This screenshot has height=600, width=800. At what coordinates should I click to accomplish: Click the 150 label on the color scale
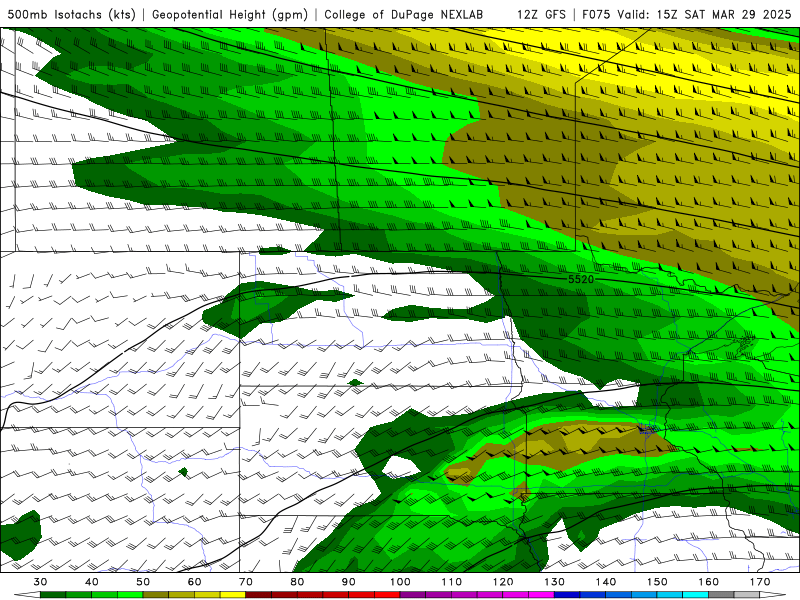(657, 582)
